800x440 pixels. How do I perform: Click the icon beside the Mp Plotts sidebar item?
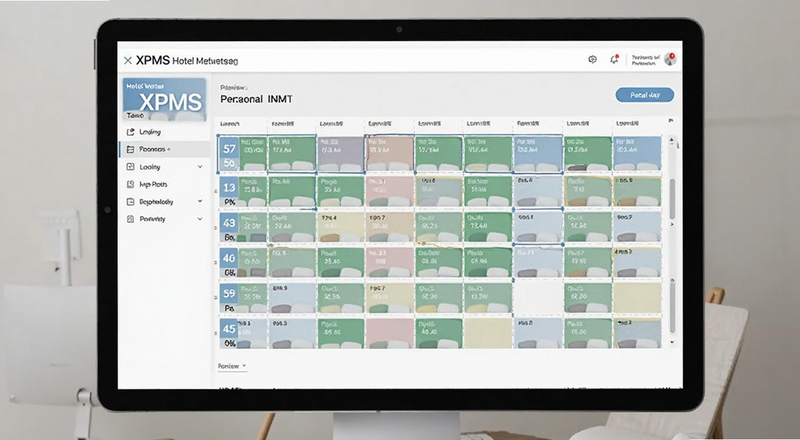pos(130,184)
